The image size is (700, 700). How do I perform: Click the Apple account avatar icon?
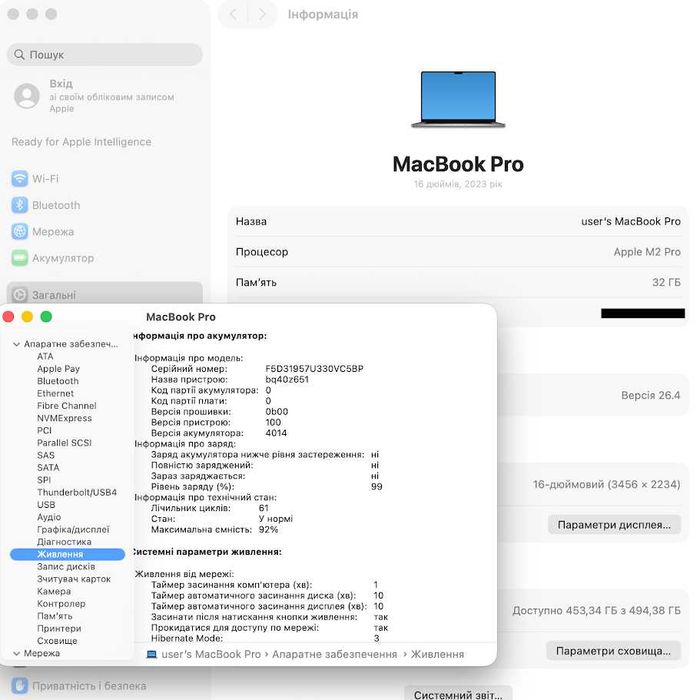click(27, 96)
